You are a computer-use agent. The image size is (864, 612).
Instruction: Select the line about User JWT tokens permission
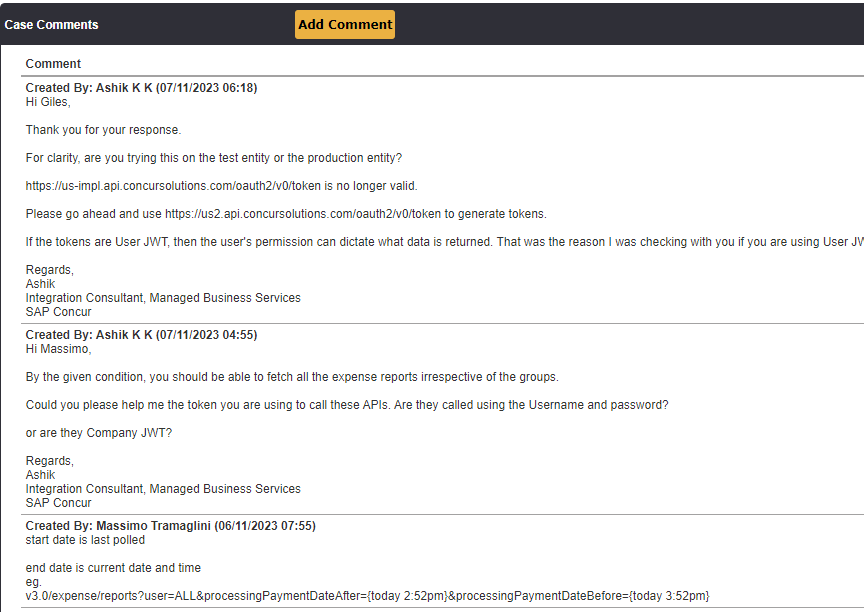tap(445, 242)
